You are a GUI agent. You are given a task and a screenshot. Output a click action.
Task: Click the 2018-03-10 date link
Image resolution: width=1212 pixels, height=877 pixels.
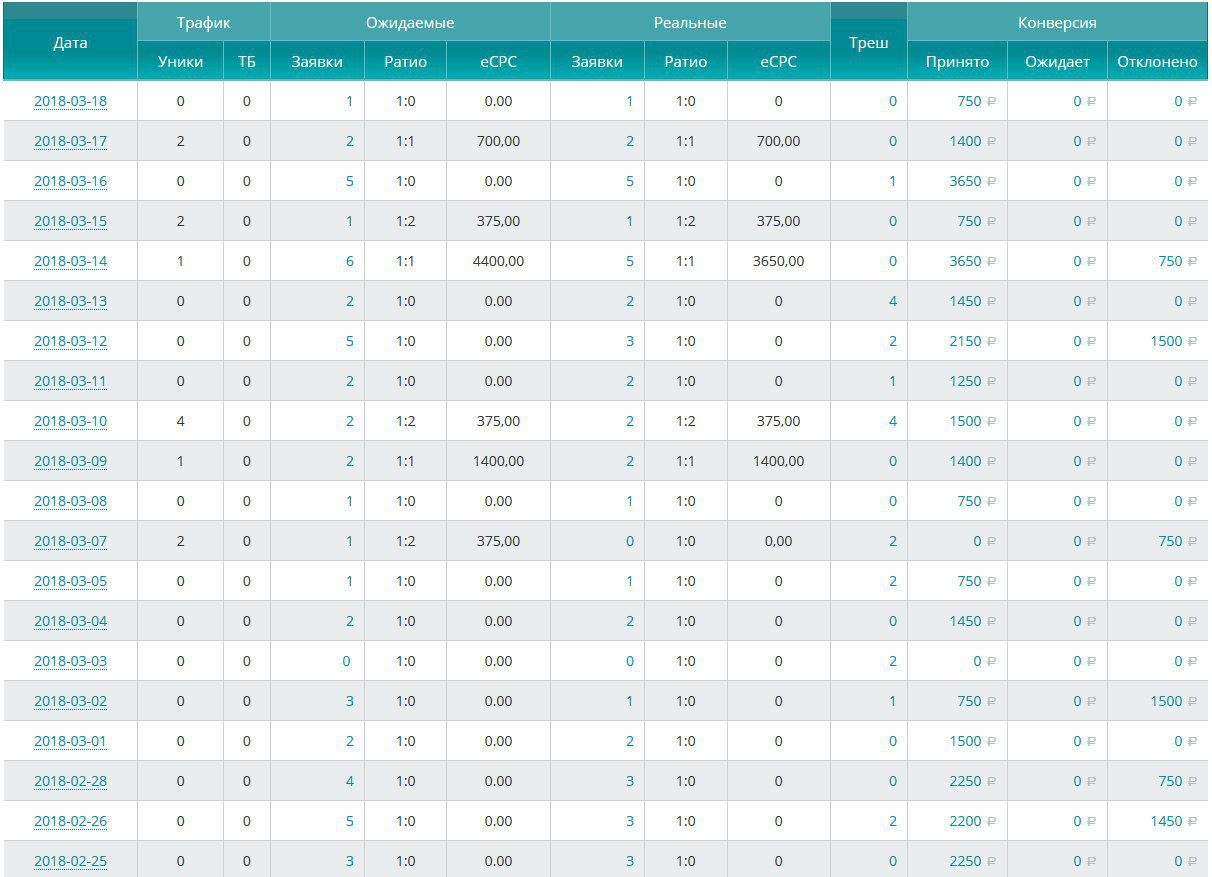tap(70, 421)
